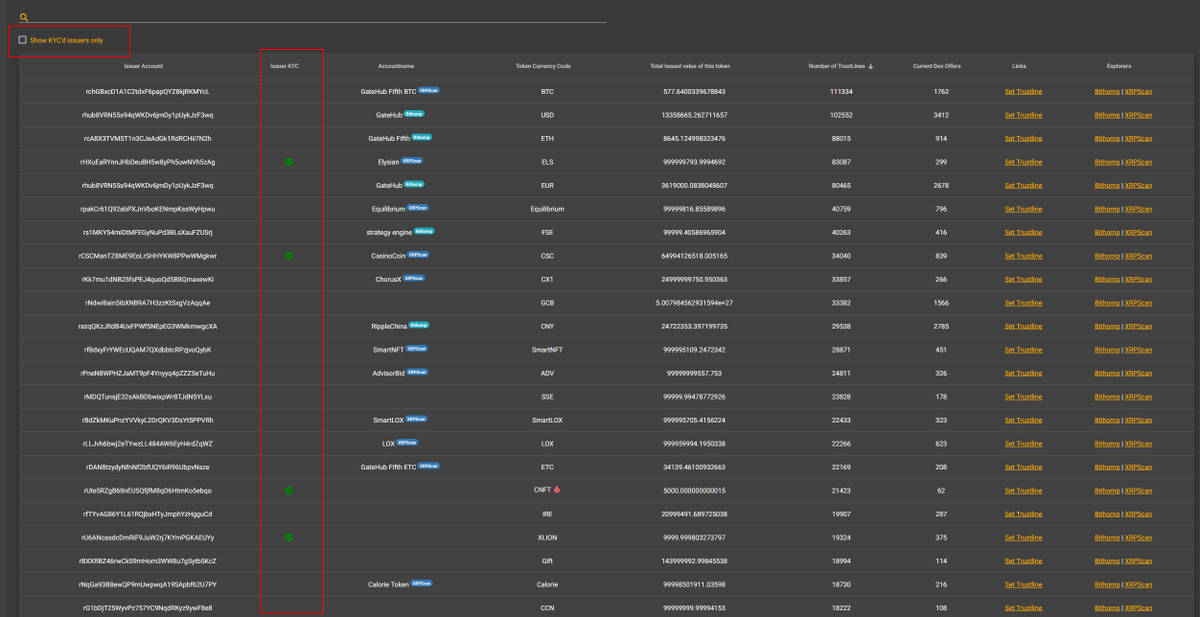Click the Bithomp badge in the EUR row

(414, 185)
